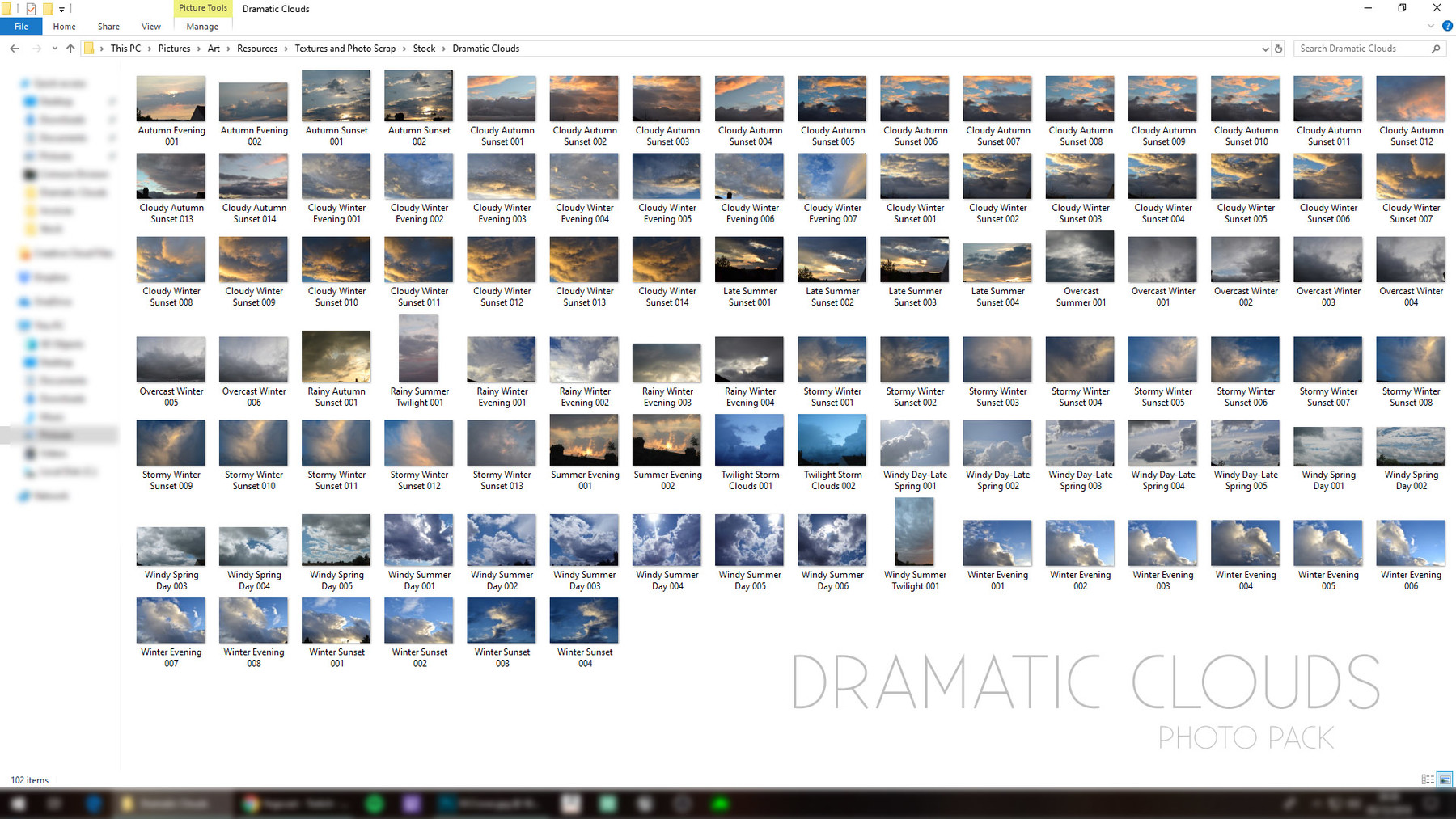Click the Windy Spring Day 003 filename

[171, 580]
